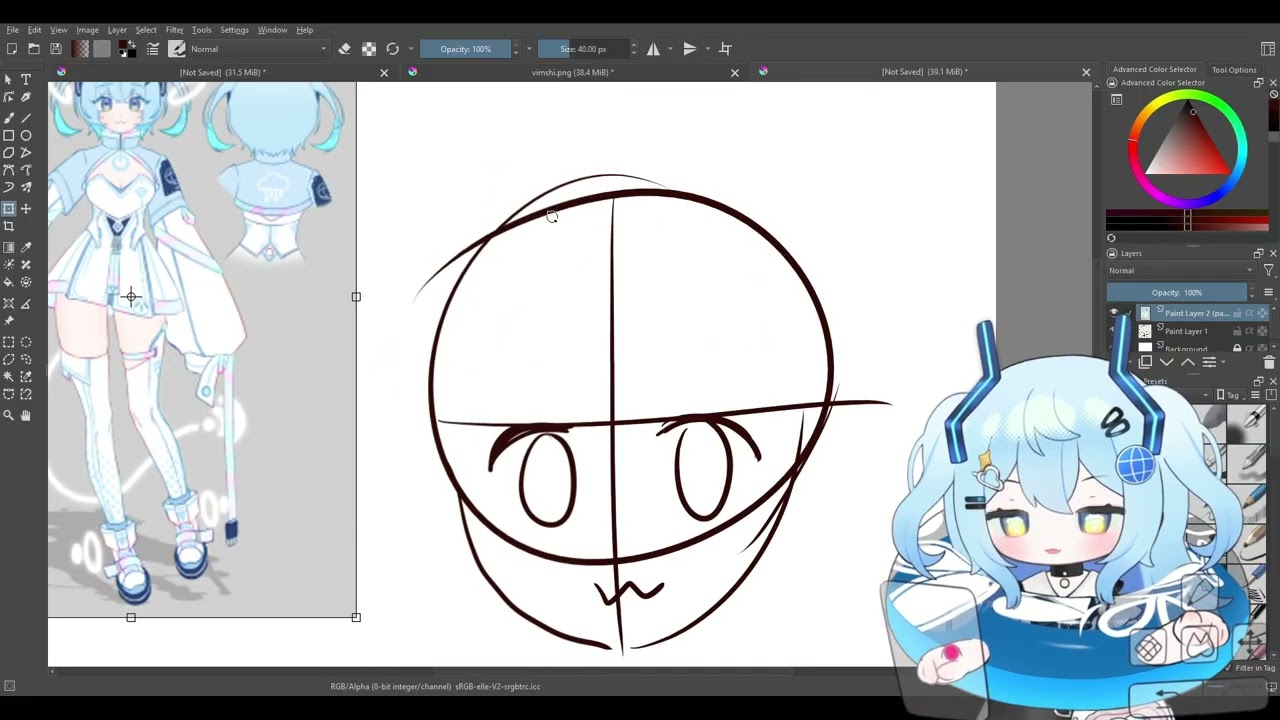Image resolution: width=1280 pixels, height=720 pixels.
Task: Hide Paint Layer 2 using eye icon
Action: click(1113, 313)
